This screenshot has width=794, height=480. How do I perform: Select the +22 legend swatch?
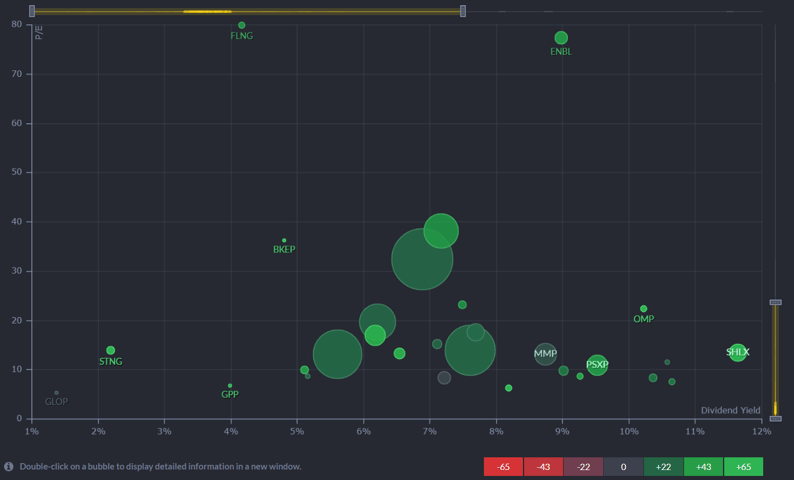pos(663,467)
